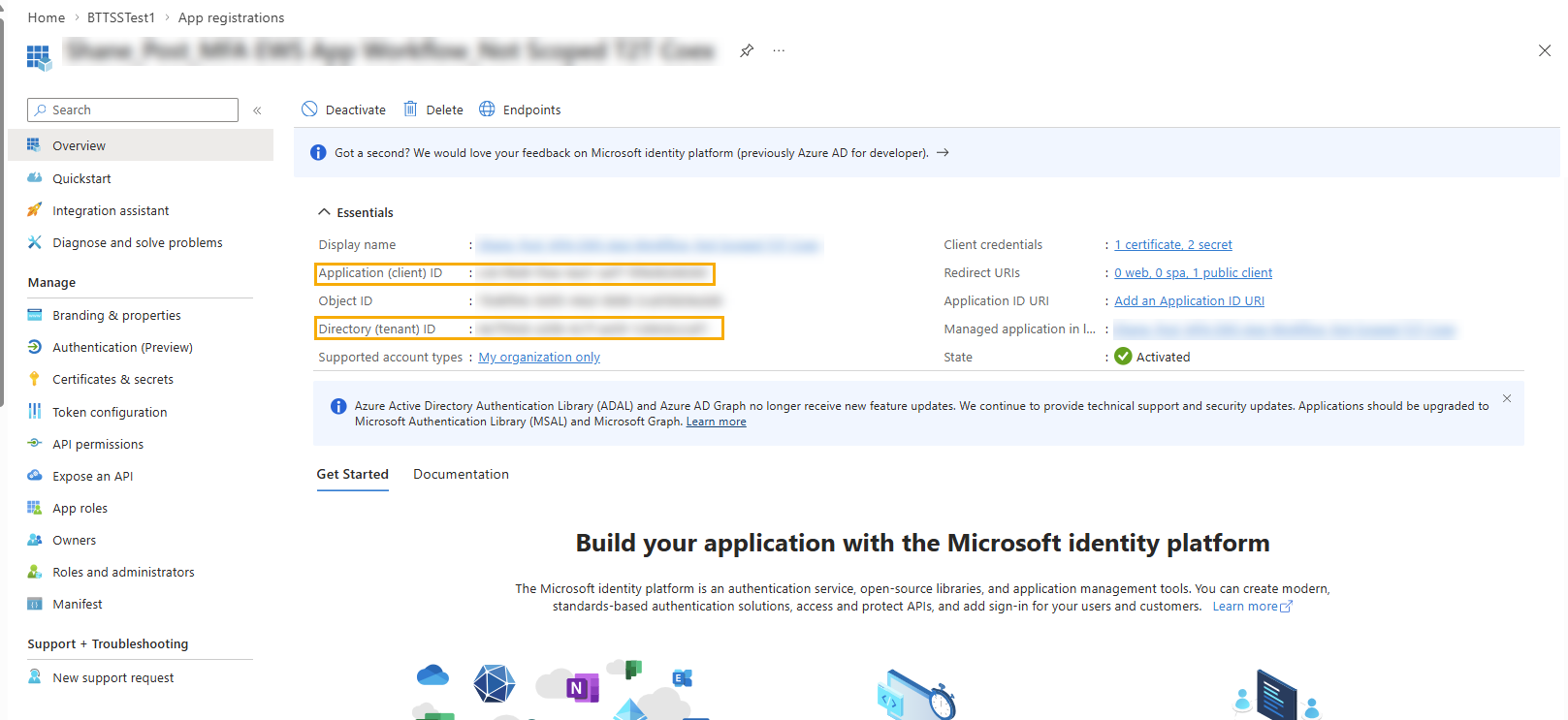This screenshot has width=1568, height=720.
Task: Close the app registration blade
Action: (x=1545, y=50)
